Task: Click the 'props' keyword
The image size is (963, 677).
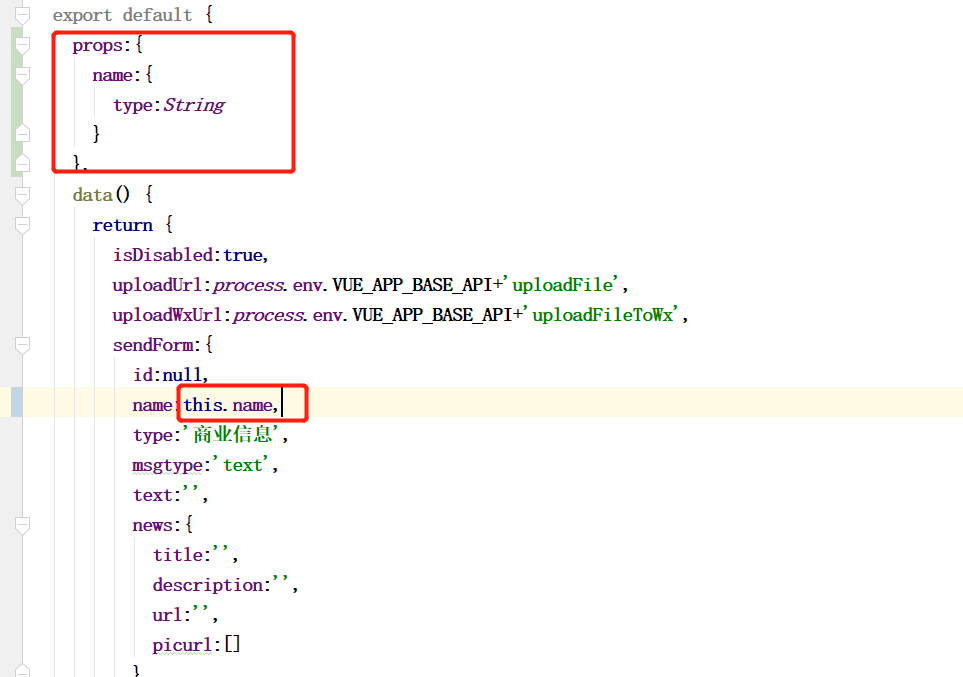Action: (98, 46)
